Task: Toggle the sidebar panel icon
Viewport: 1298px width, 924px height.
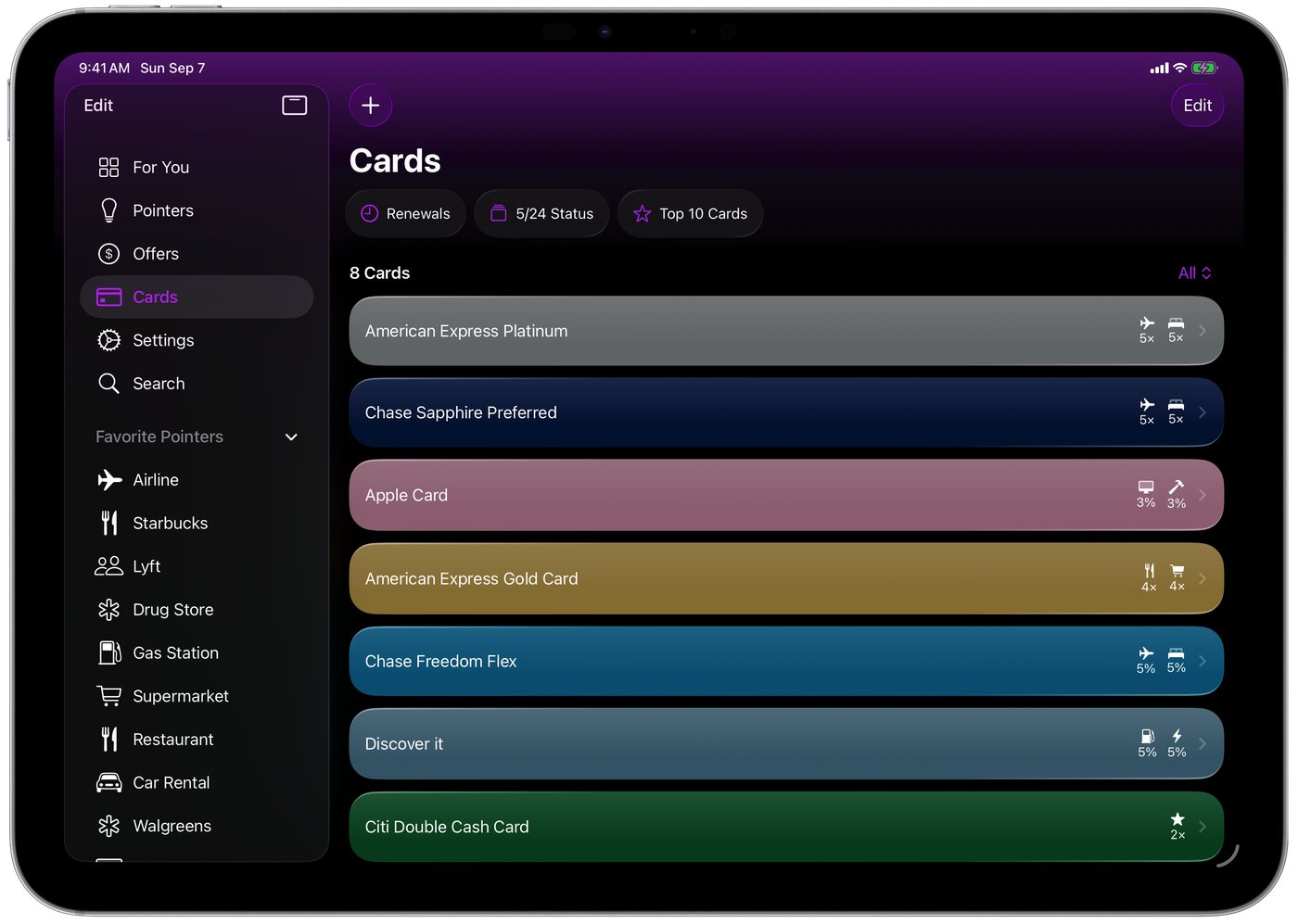Action: point(294,106)
